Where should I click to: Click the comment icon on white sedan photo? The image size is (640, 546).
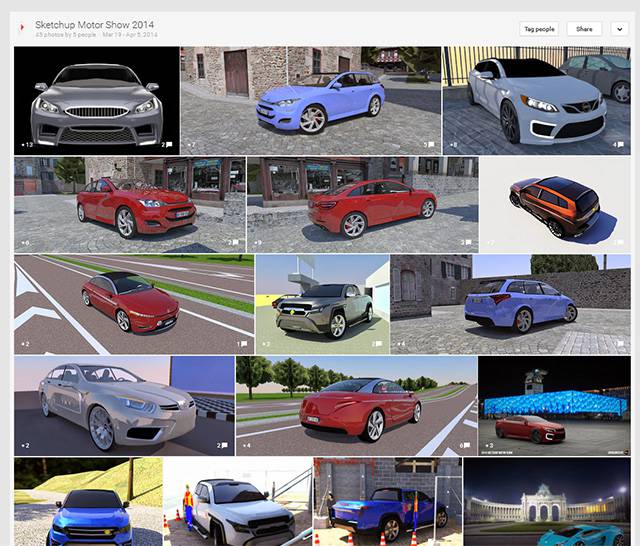pyautogui.click(x=620, y=144)
